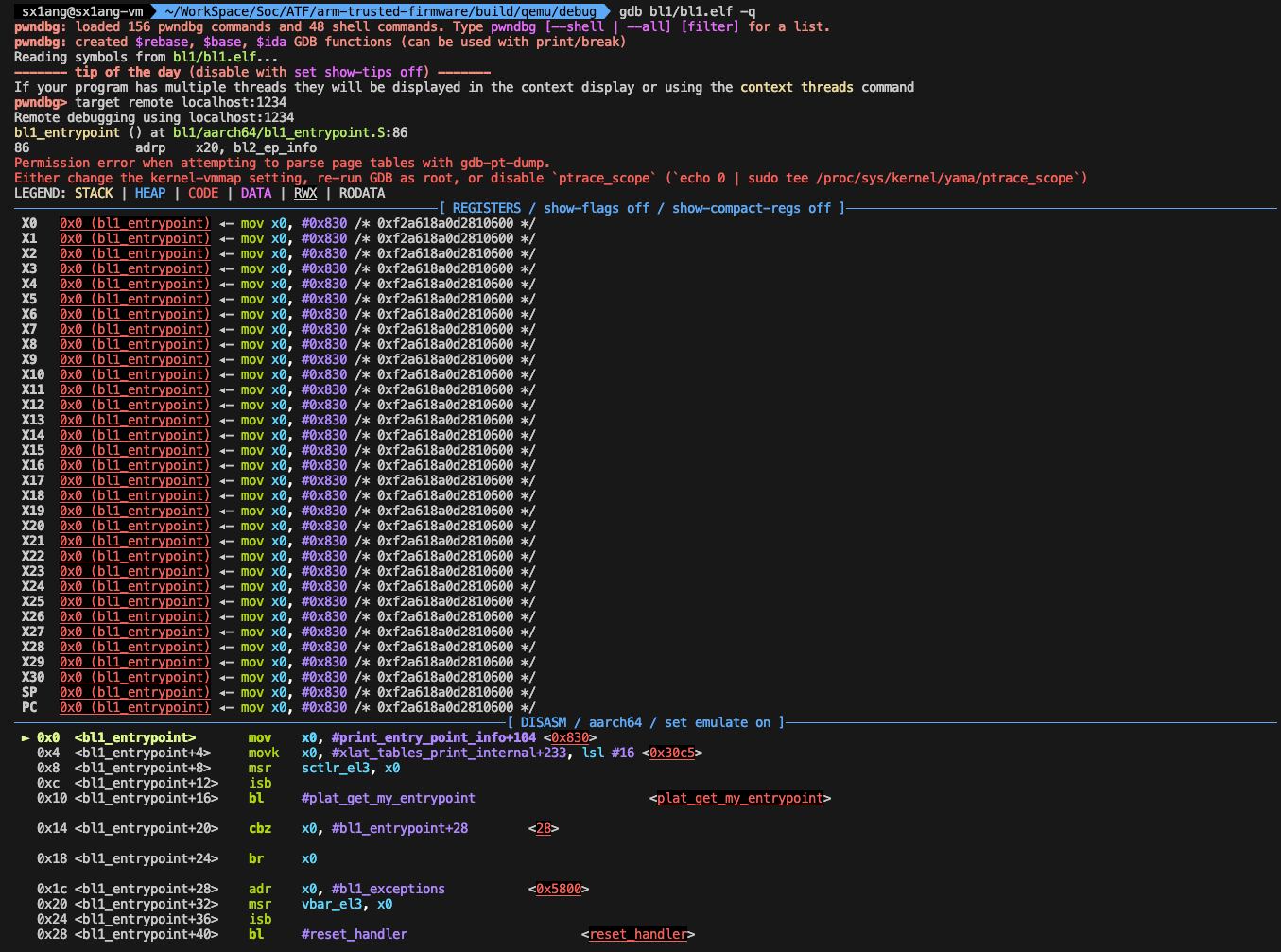The width and height of the screenshot is (1281, 952).
Task: Click bl1_entrypoint link in PC register row
Action: (132, 707)
